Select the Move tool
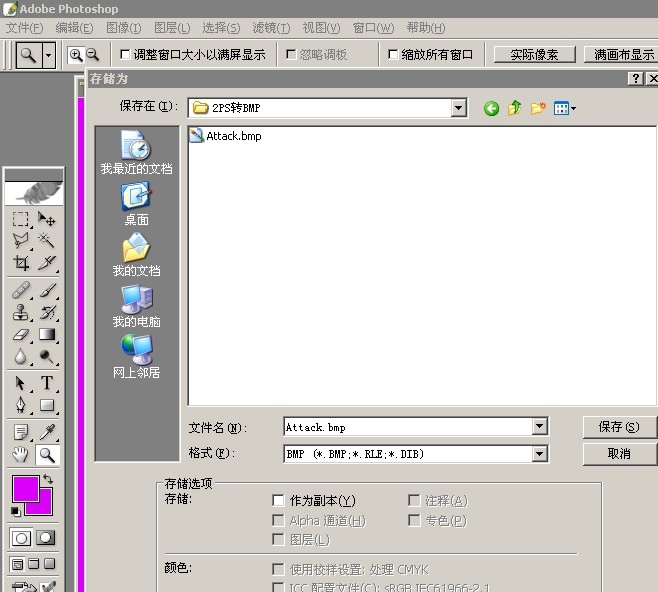Image resolution: width=658 pixels, height=592 pixels. coord(46,219)
